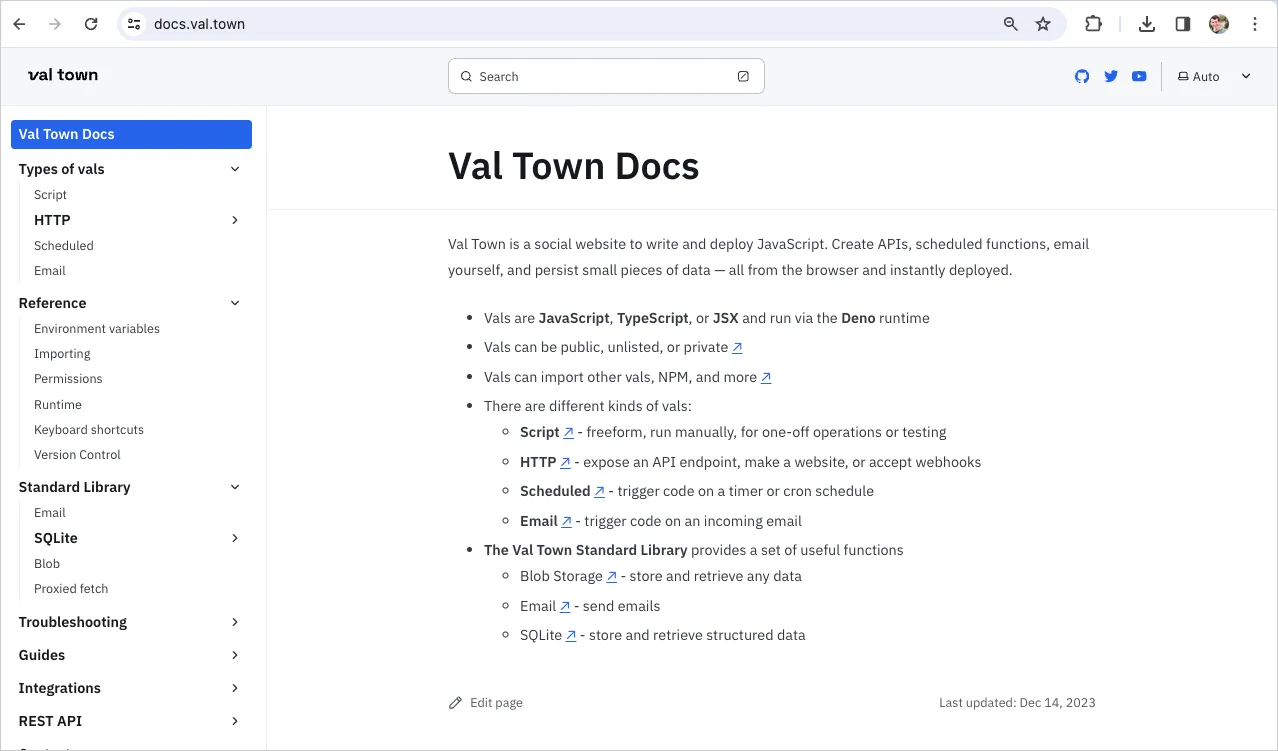Click the browser extensions puzzle icon
This screenshot has width=1278, height=751.
pos(1093,23)
